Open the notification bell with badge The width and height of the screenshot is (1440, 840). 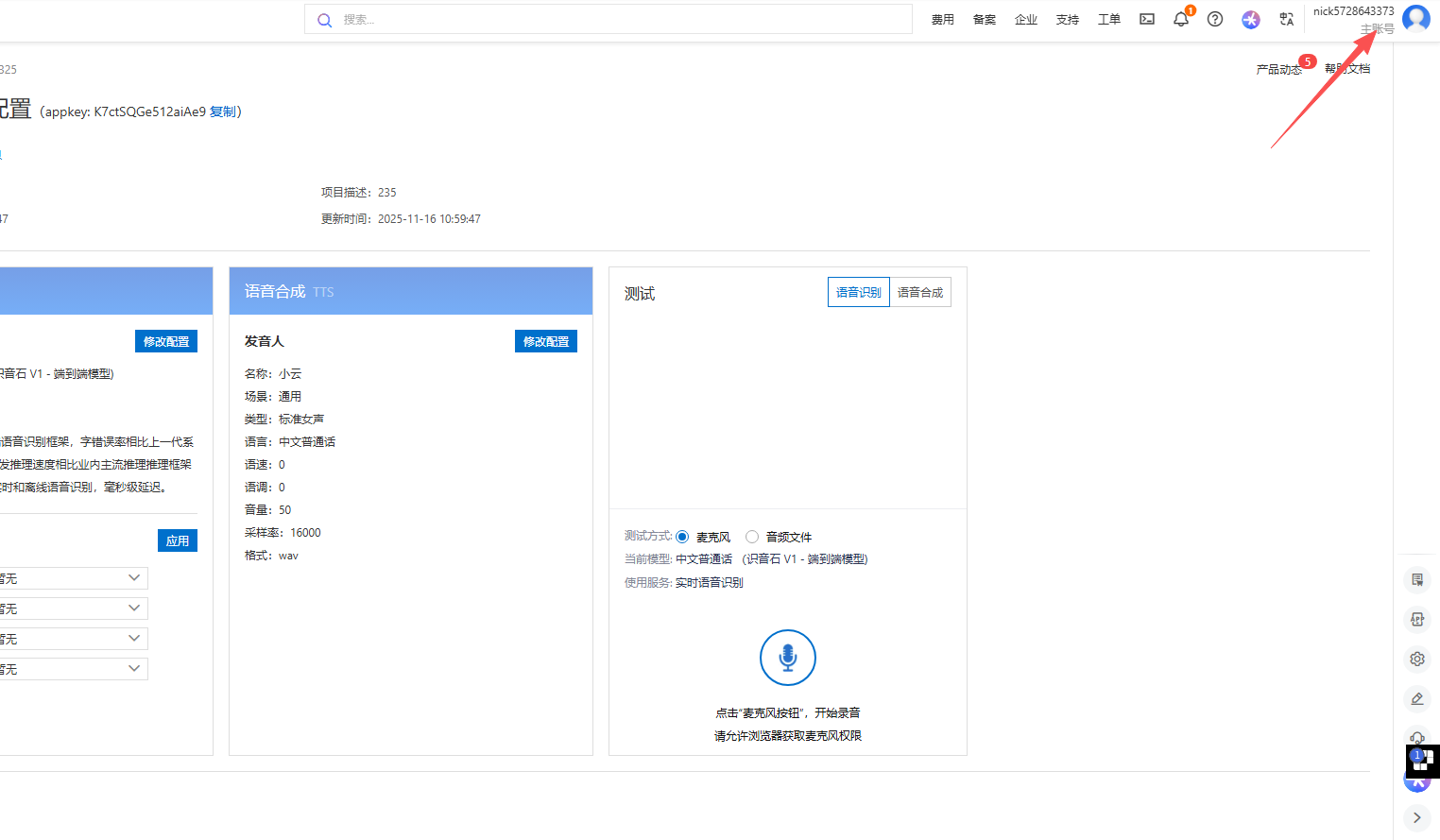[1180, 19]
